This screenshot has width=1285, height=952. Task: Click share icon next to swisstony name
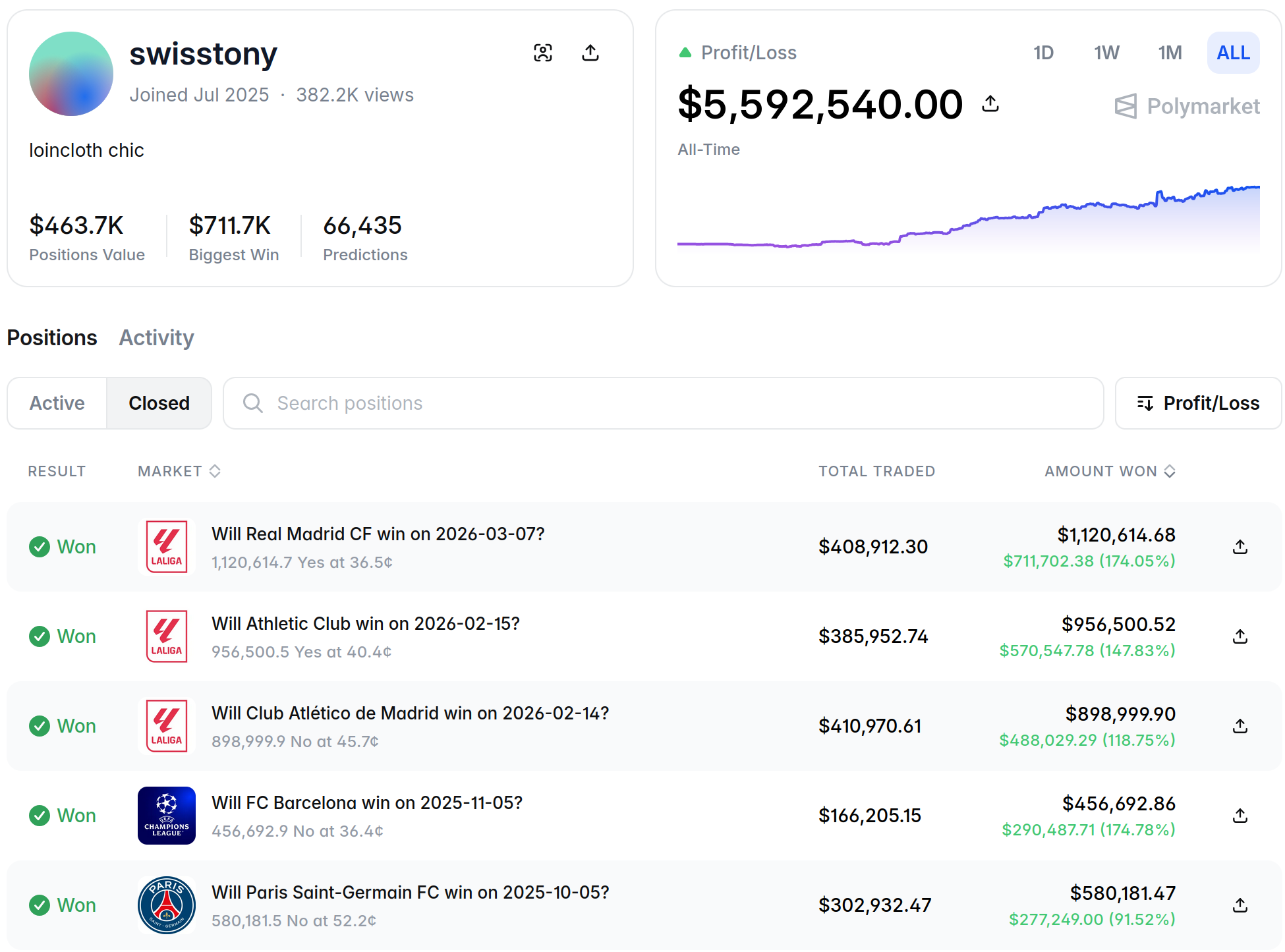[x=590, y=53]
